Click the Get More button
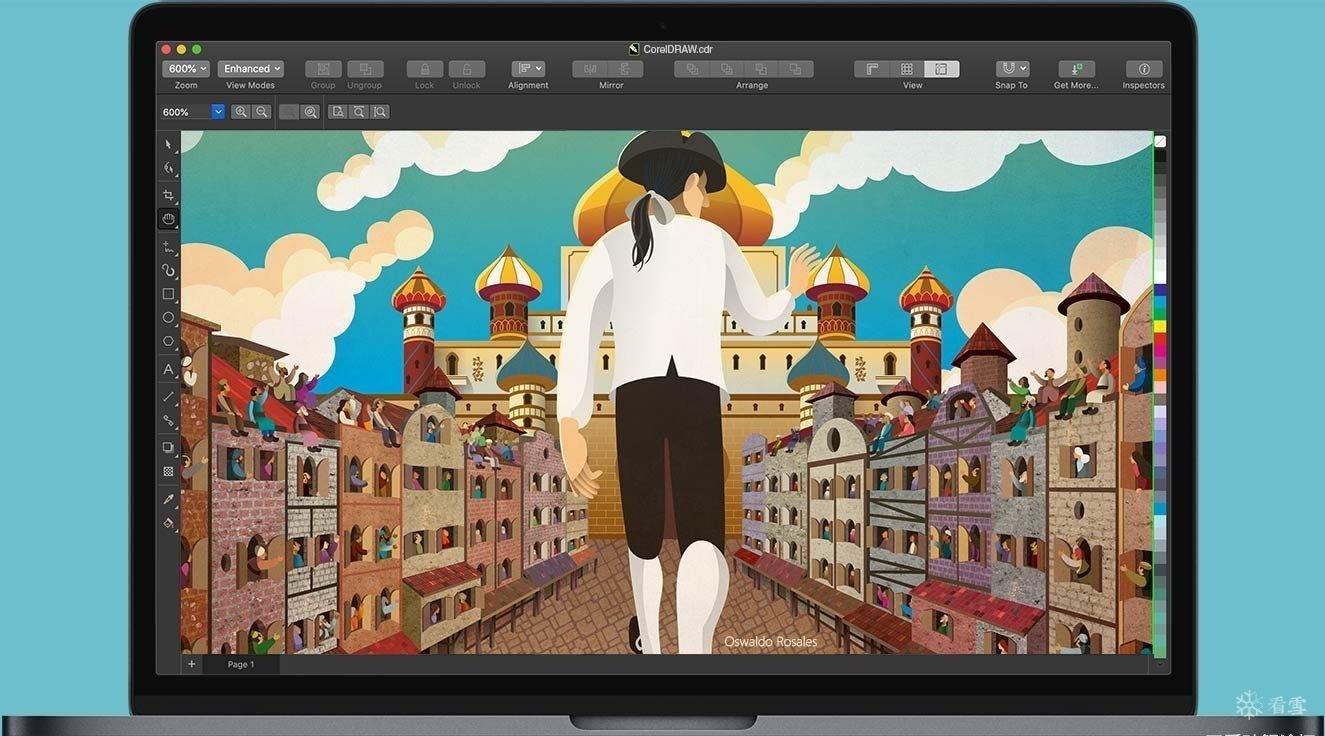1325x736 pixels. 1076,69
